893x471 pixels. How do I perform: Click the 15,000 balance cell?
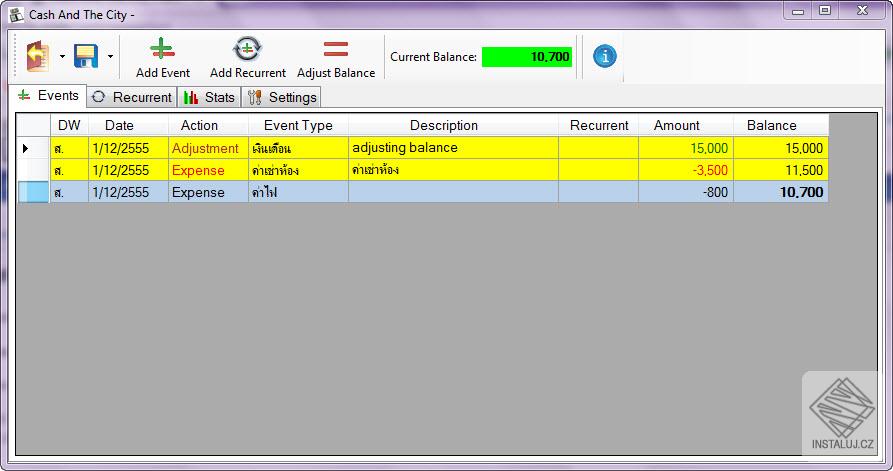(781, 148)
